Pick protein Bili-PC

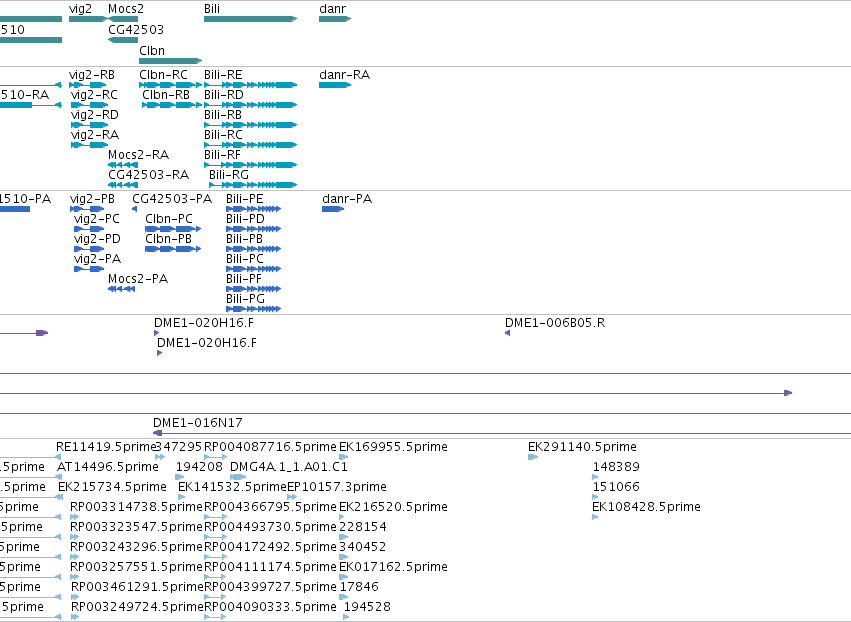pos(245,259)
